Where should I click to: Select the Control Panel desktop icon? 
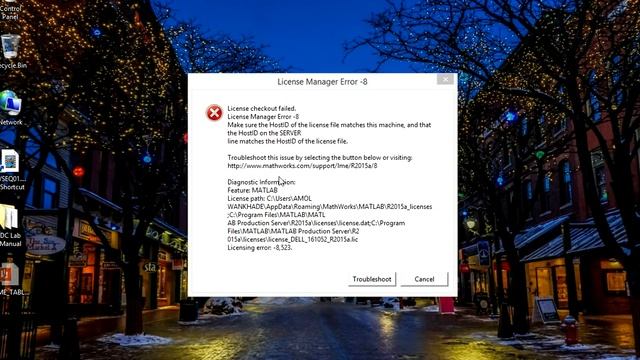(11, 11)
